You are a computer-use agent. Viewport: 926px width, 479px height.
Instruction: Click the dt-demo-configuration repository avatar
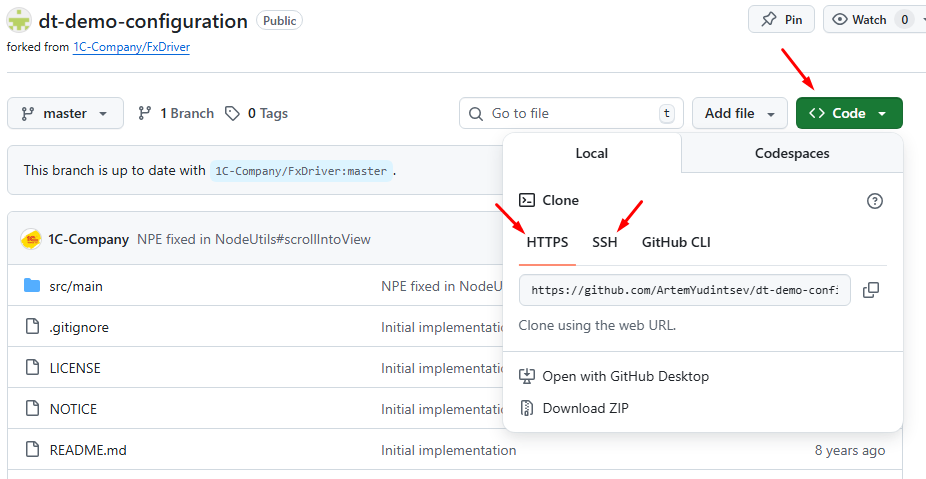pyautogui.click(x=19, y=20)
